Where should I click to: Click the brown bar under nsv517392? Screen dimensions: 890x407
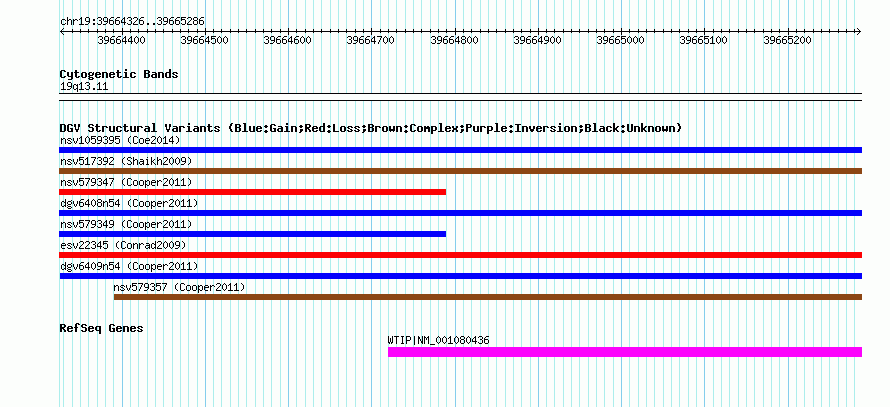(460, 171)
